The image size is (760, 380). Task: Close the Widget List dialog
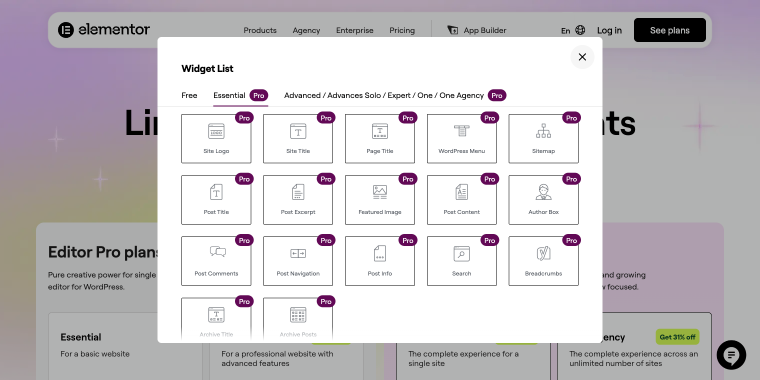(x=582, y=57)
